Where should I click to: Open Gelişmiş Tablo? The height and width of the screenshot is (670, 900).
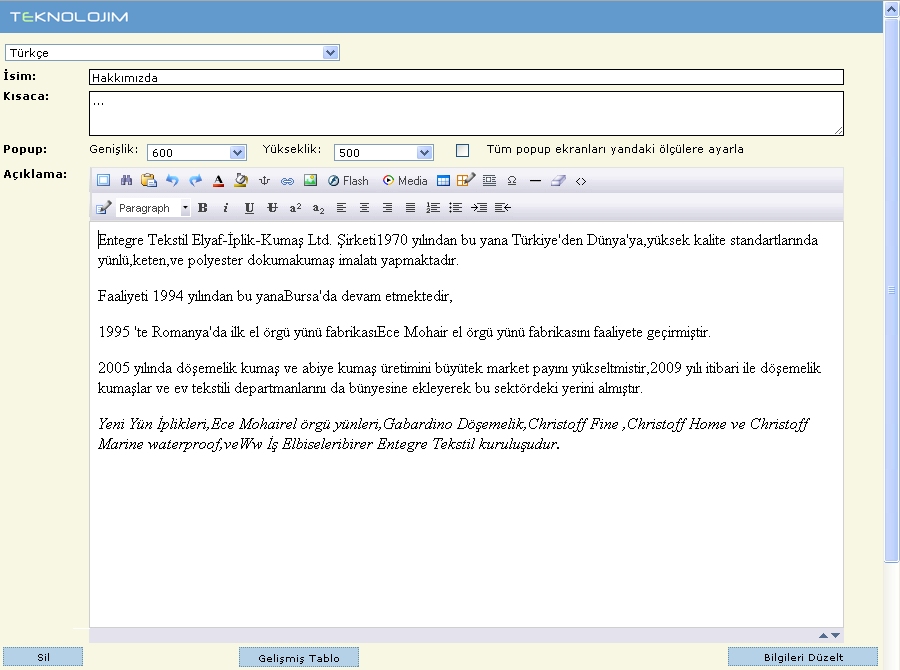(299, 658)
